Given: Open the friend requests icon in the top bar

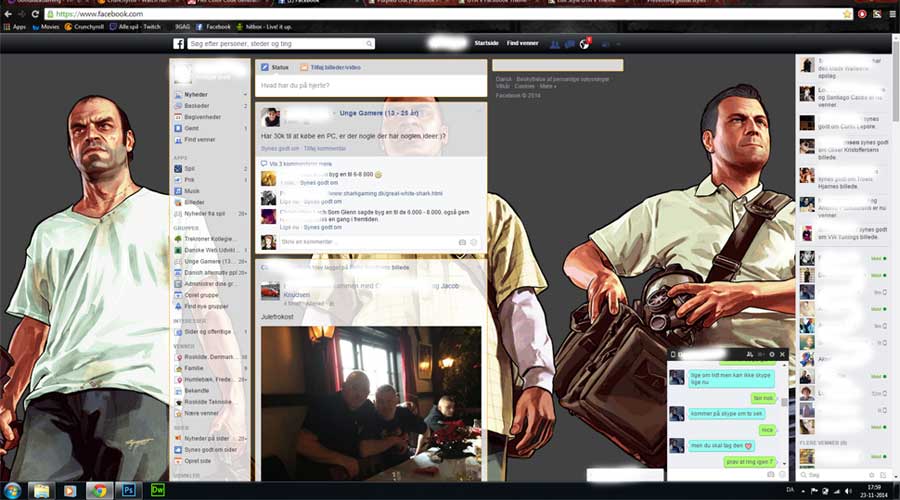Looking at the screenshot, I should click(x=554, y=44).
